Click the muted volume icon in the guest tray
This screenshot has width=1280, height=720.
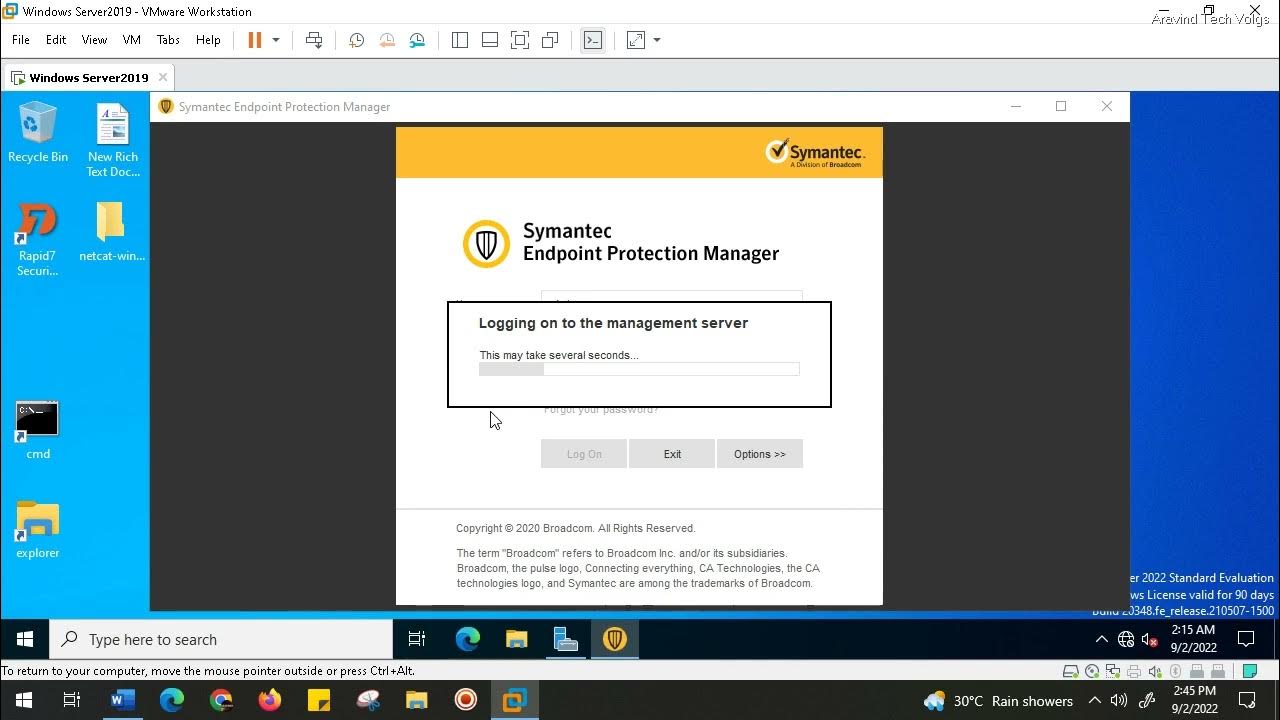pos(1149,639)
